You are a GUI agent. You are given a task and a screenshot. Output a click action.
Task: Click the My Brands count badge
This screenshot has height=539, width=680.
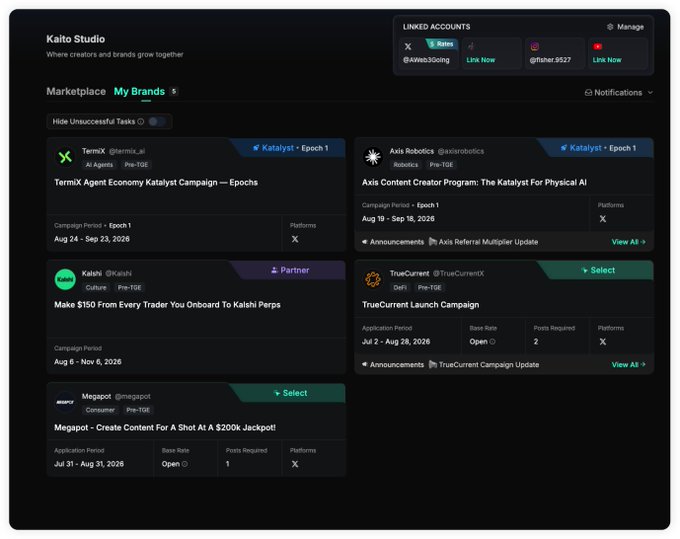tap(174, 91)
